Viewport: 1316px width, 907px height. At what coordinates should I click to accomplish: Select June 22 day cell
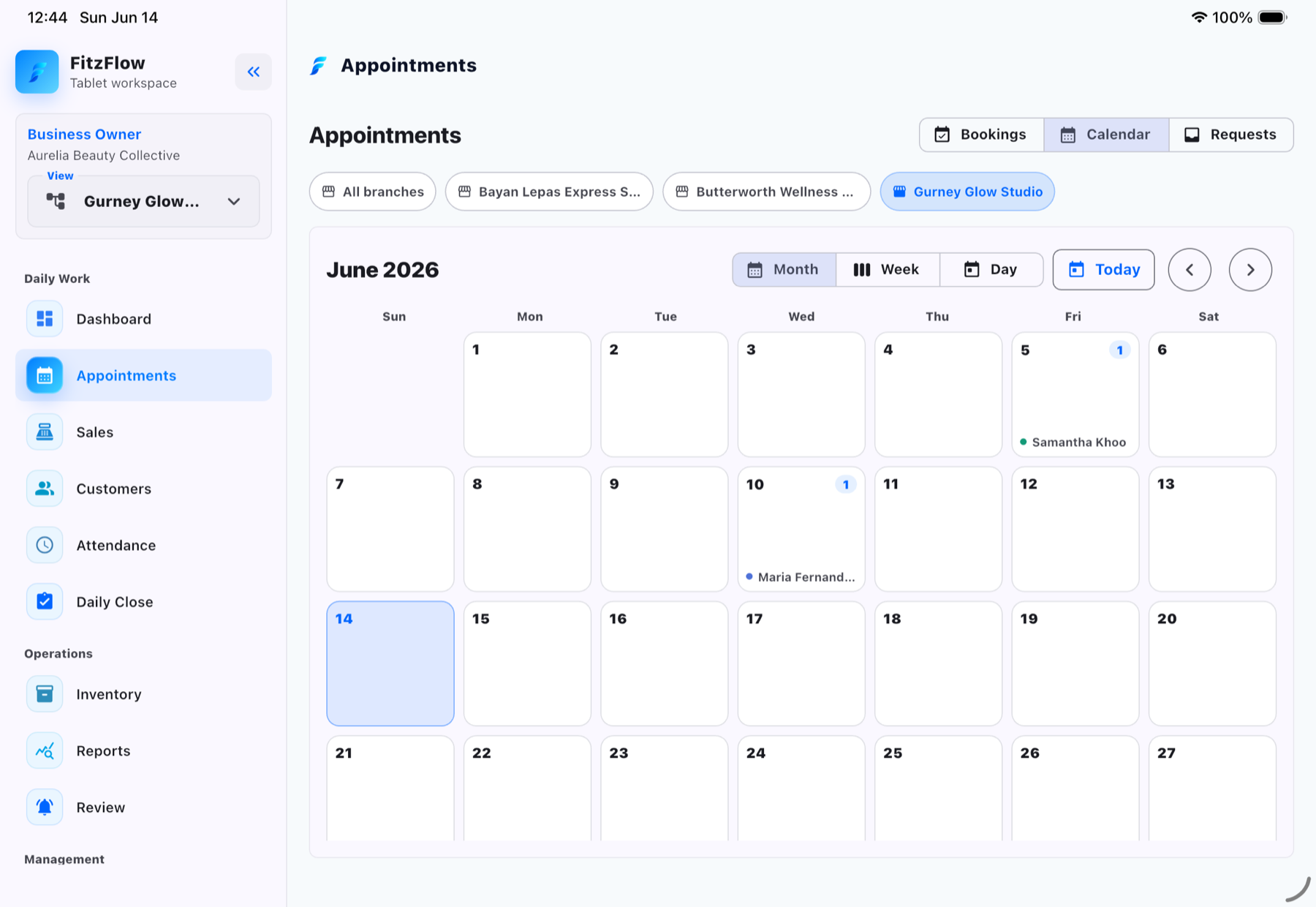coord(527,789)
